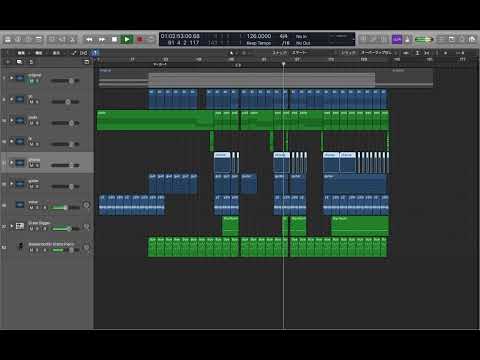Open the first Japanese menu in tracks header

click(21, 53)
